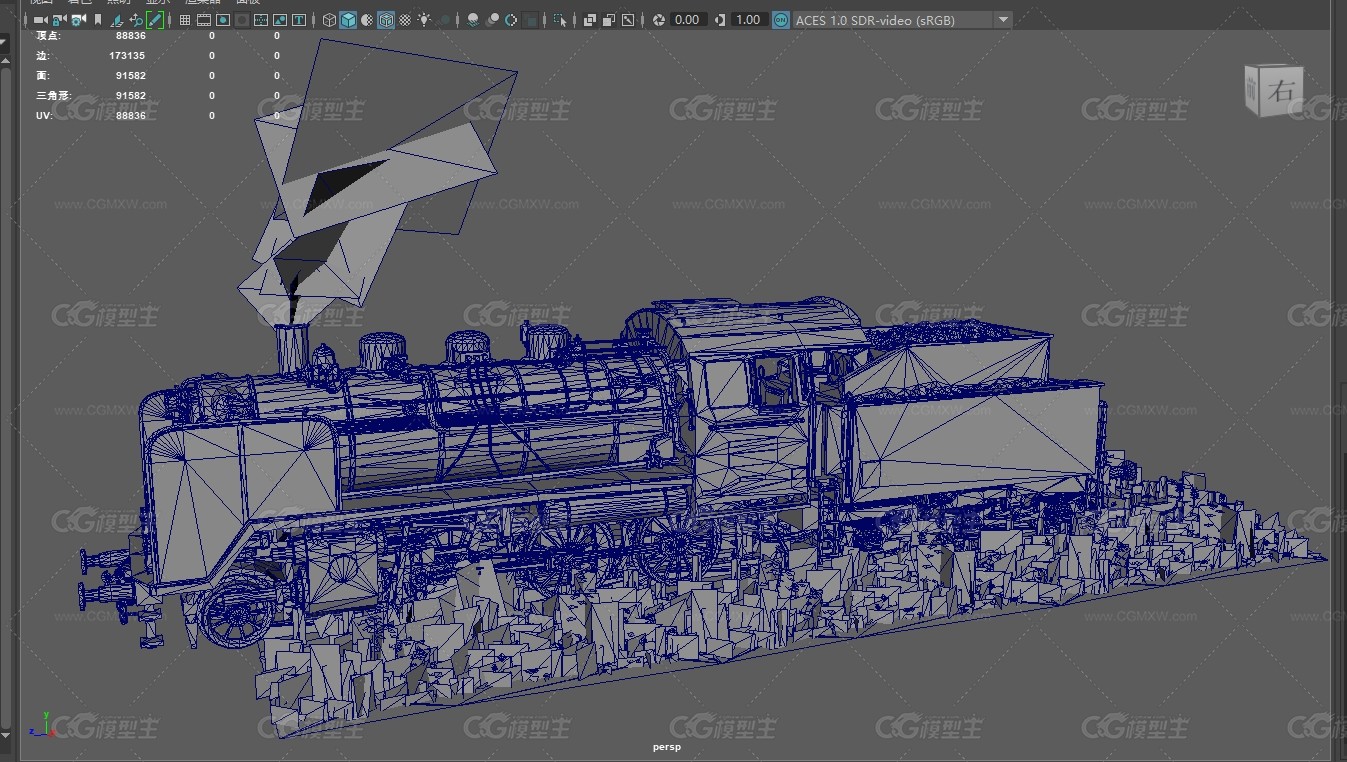
Task: Open the ACES 1.0 SDR-video dropdown
Action: 902,20
